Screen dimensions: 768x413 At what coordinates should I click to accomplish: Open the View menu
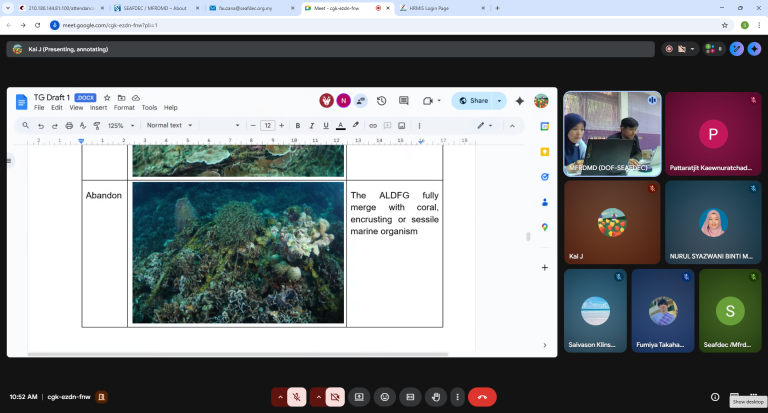coord(76,108)
